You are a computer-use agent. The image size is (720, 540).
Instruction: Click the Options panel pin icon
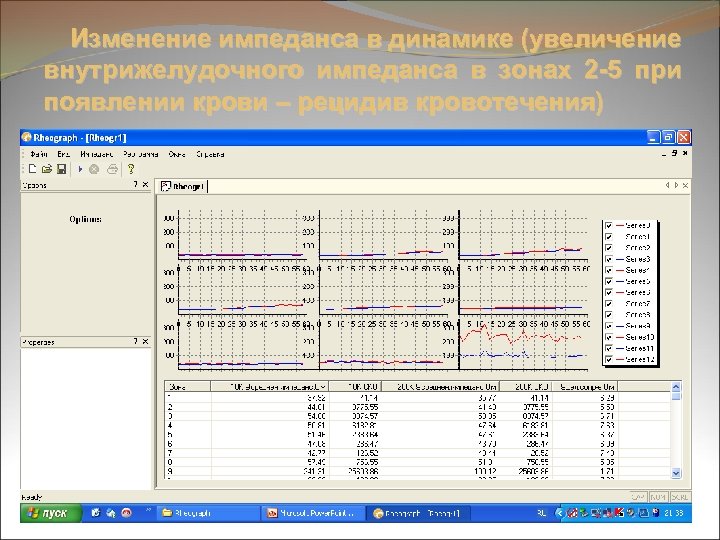(135, 185)
